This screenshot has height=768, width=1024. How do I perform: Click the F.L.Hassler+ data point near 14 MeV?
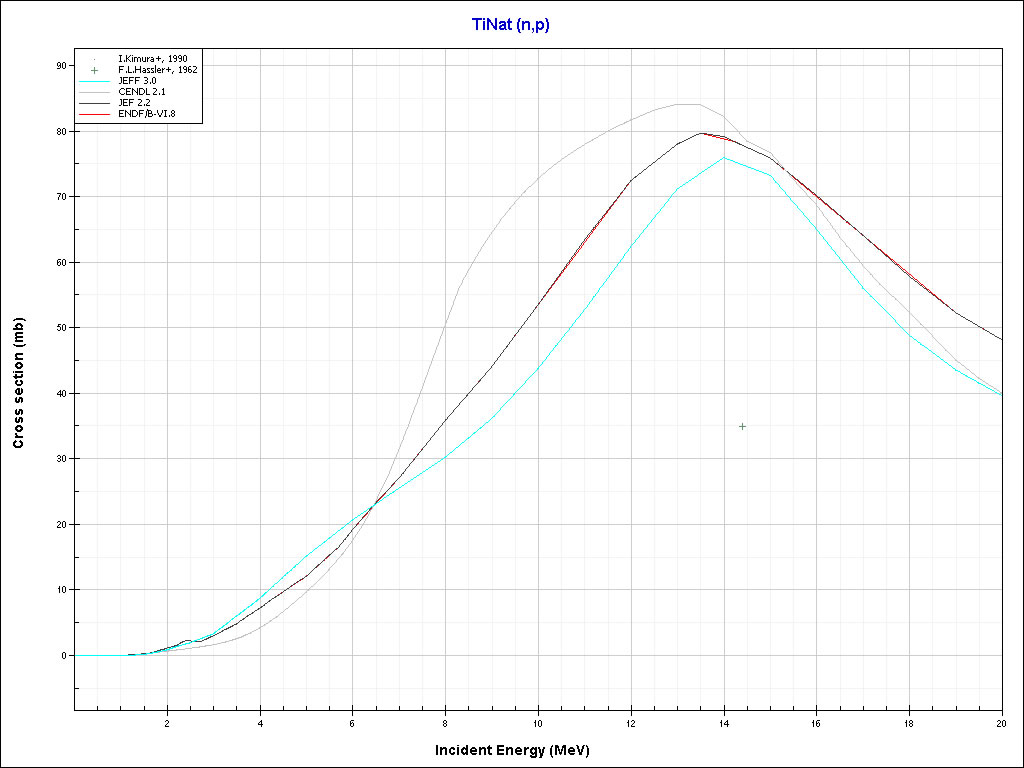pyautogui.click(x=742, y=426)
